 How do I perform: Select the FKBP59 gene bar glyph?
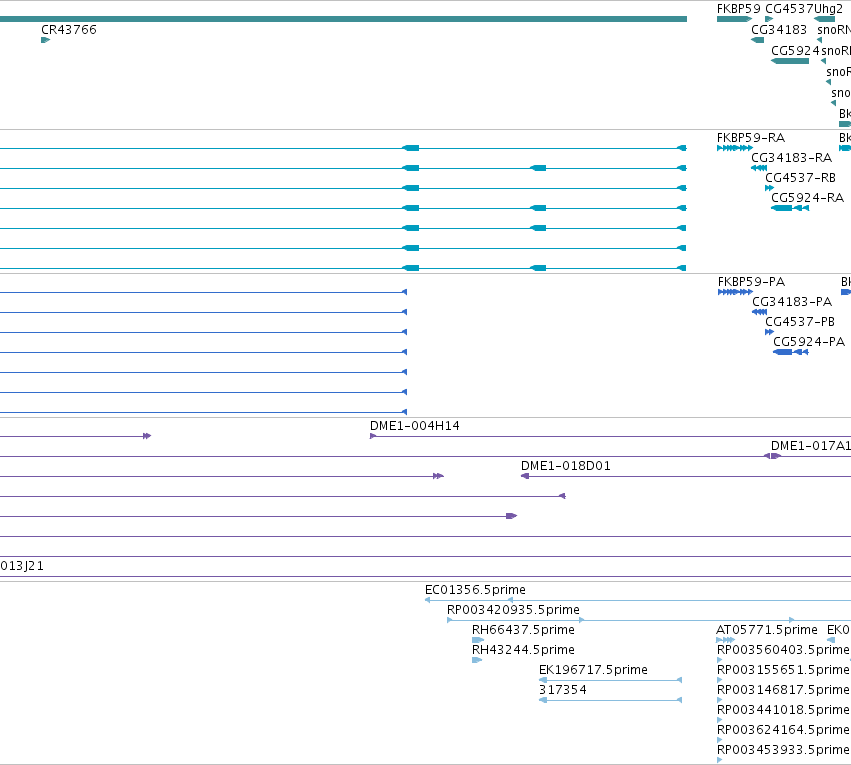click(734, 19)
